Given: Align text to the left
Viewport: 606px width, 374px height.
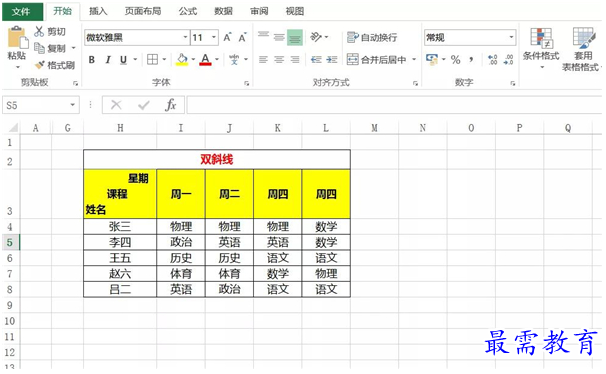Looking at the screenshot, I should pyautogui.click(x=263, y=59).
